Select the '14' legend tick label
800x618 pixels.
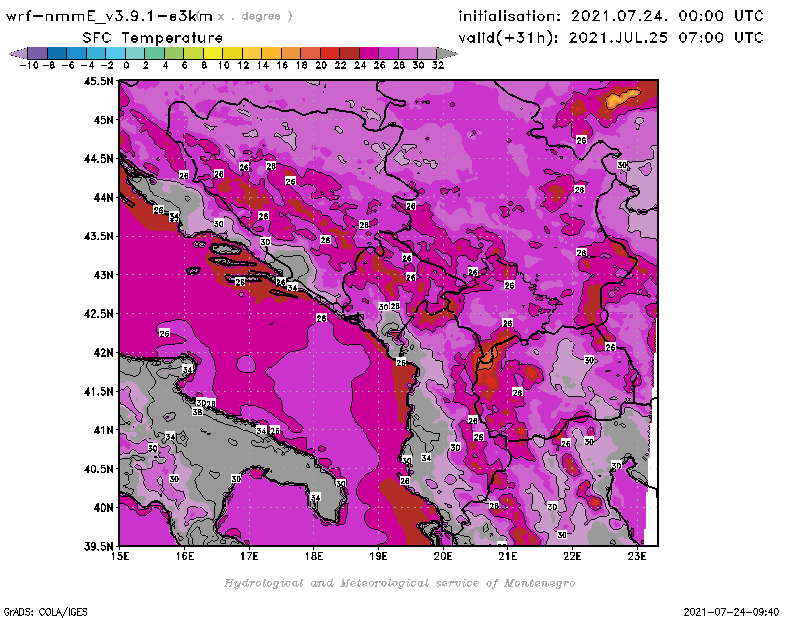click(262, 65)
